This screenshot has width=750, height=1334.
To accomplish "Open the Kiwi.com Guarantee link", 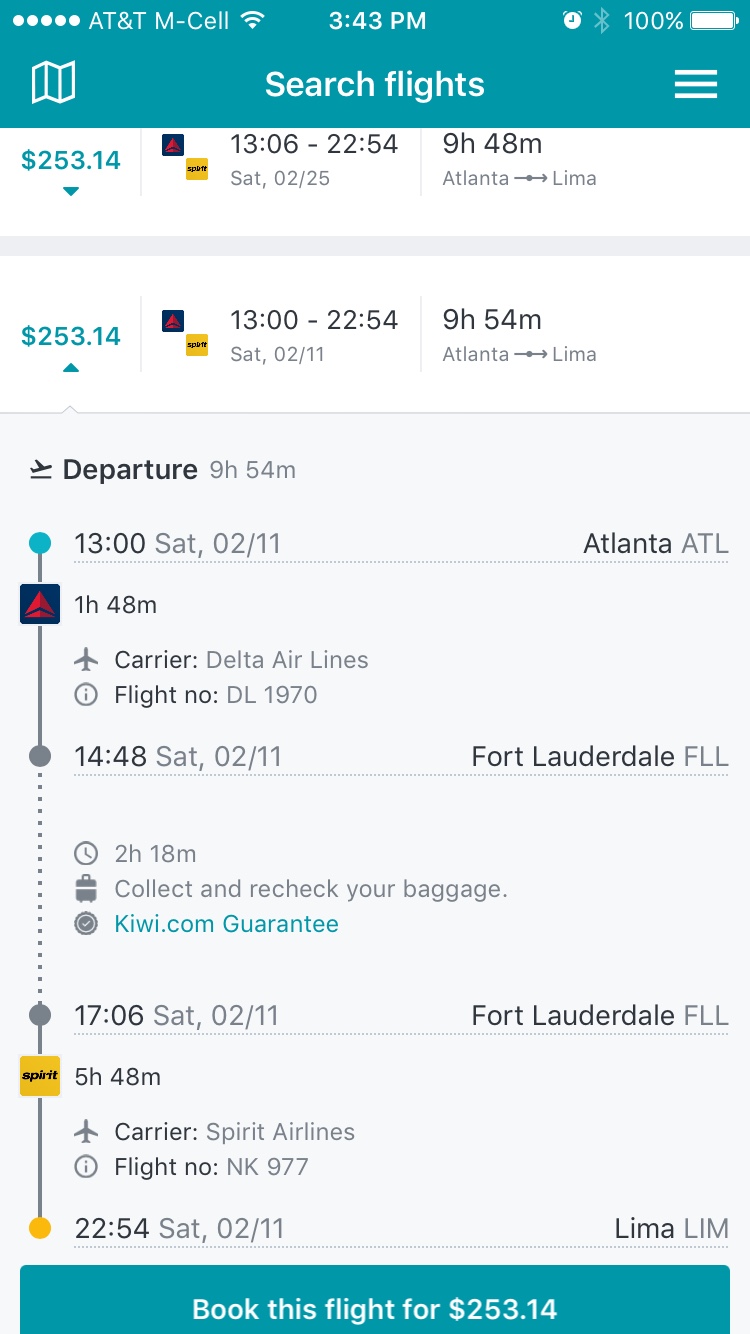I will pos(226,924).
